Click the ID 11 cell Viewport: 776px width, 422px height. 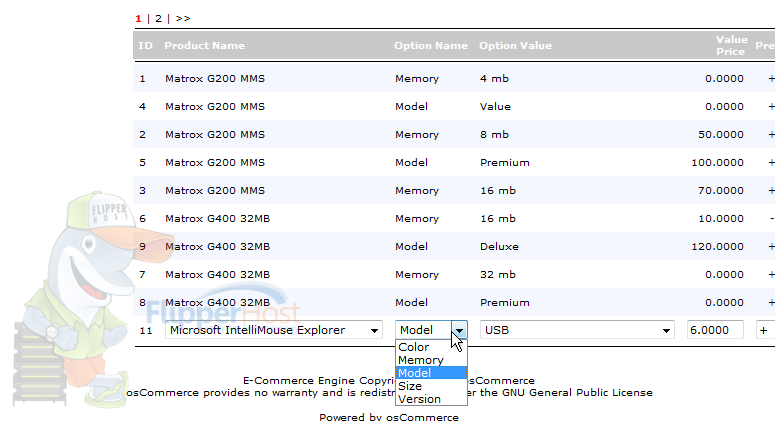tap(146, 330)
